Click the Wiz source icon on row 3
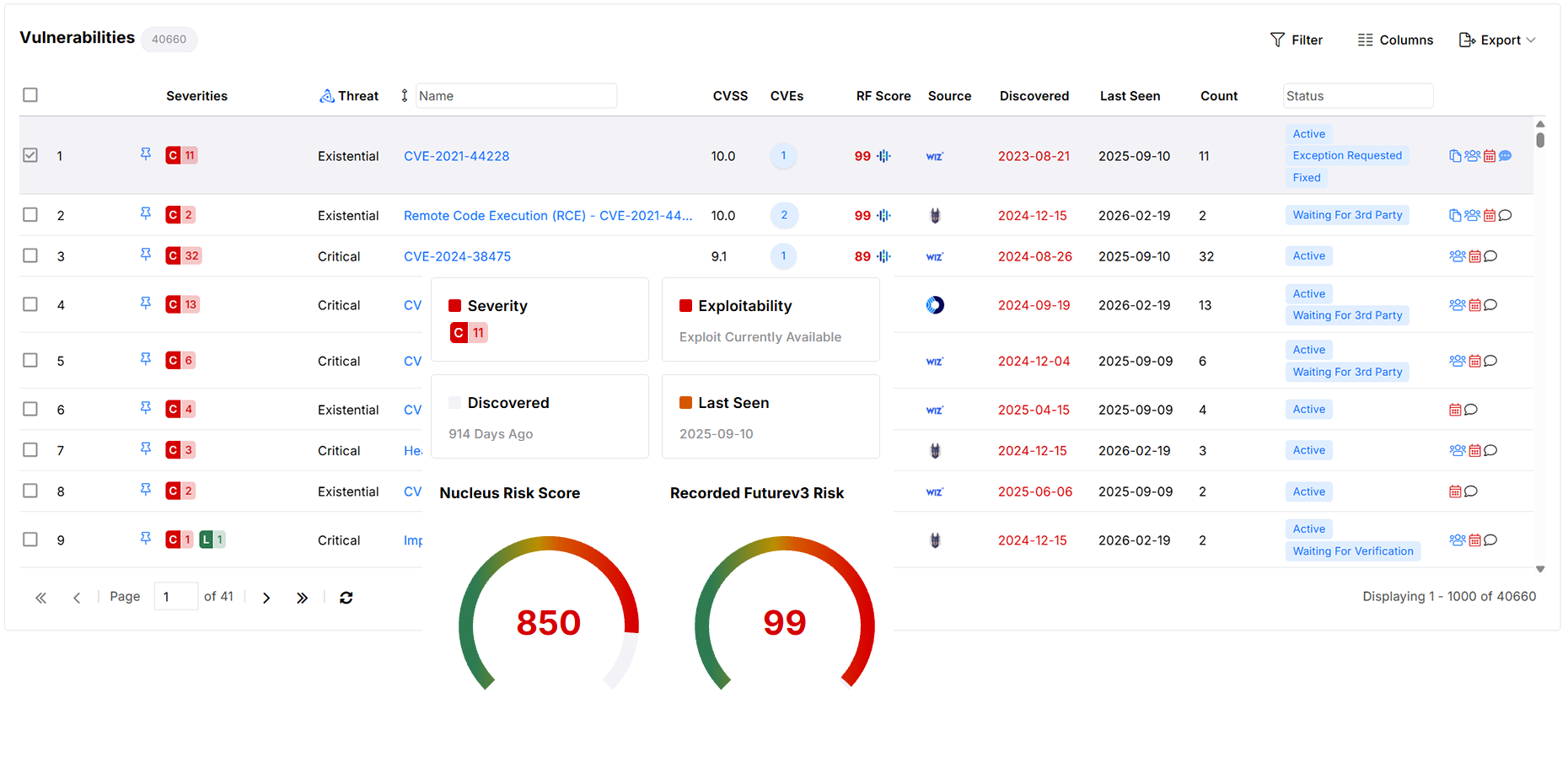 tap(934, 255)
